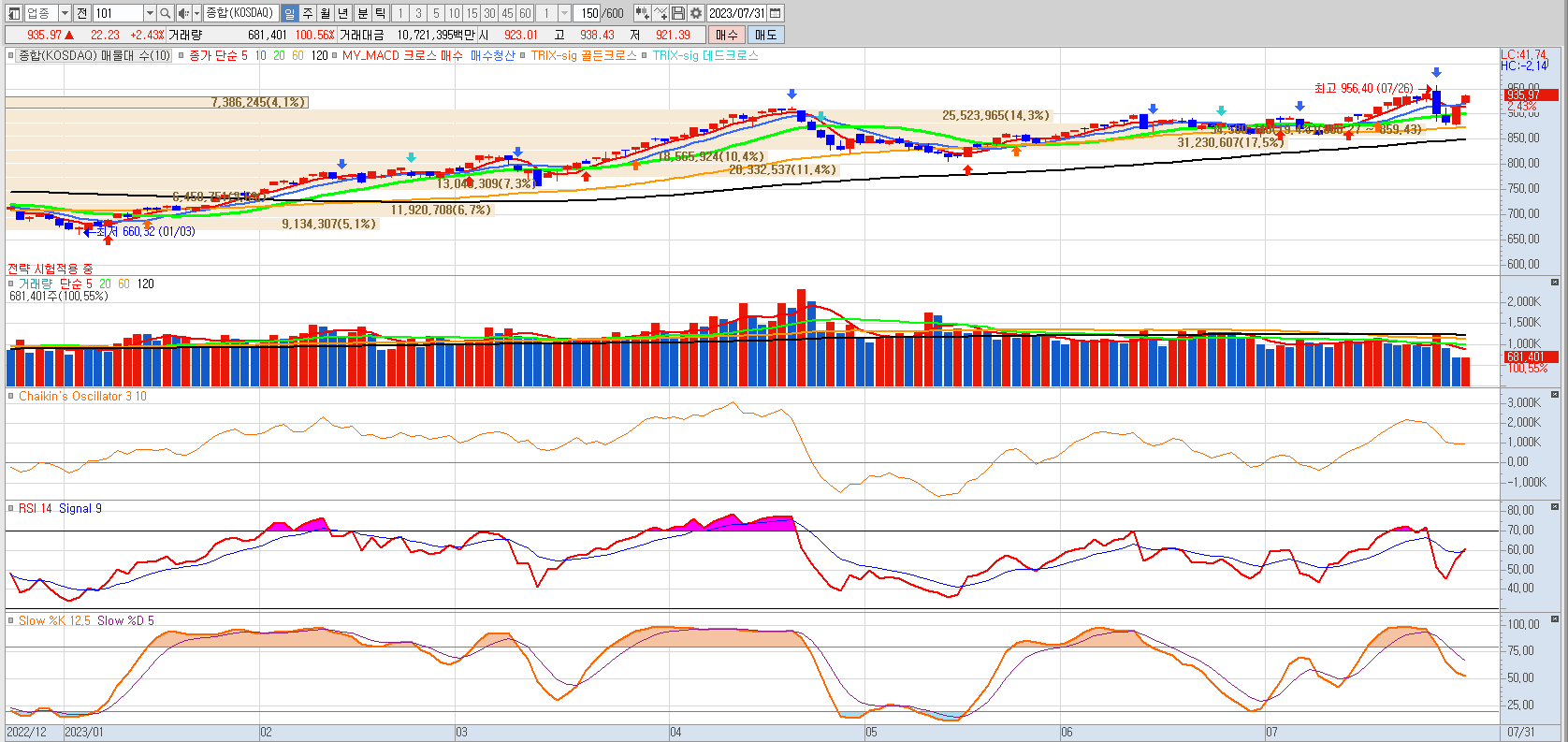The image size is (1568, 742).
Task: Toggle the Slow %K indicator marker
Action: pyautogui.click(x=11, y=620)
